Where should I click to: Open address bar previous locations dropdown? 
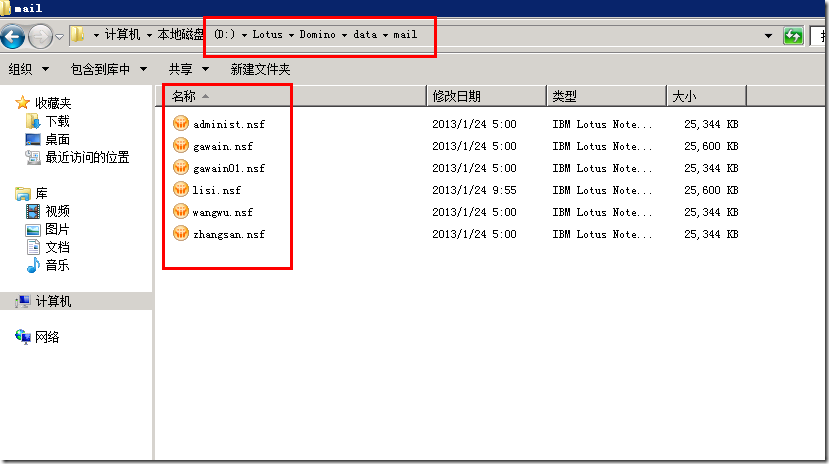pos(768,36)
